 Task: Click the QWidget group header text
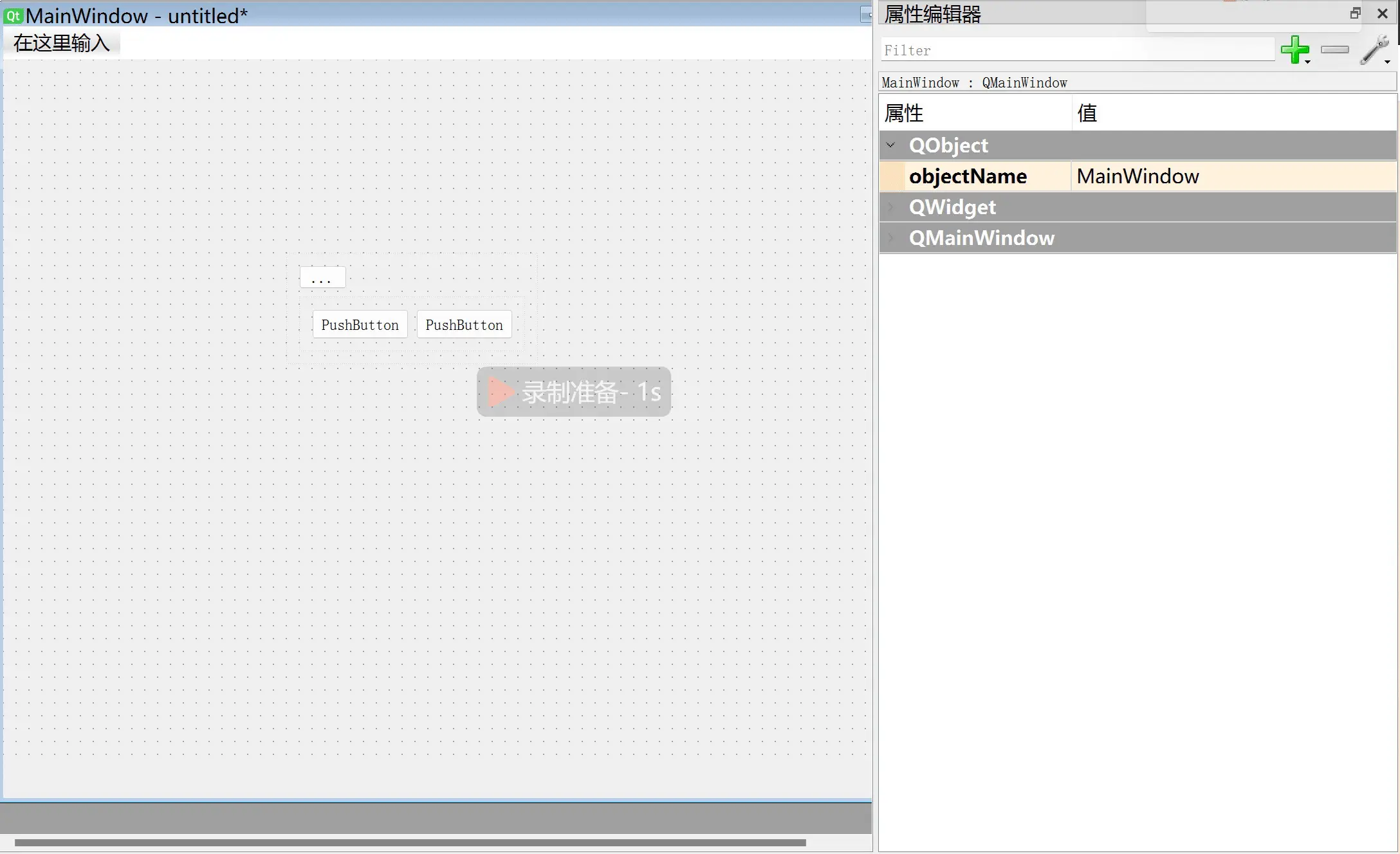(x=952, y=207)
